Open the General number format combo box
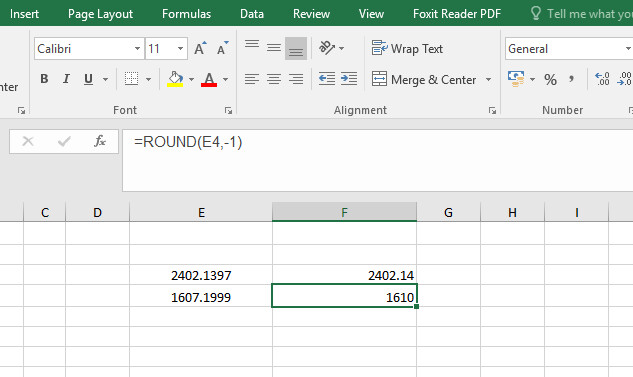The width and height of the screenshot is (633, 377). click(x=569, y=49)
